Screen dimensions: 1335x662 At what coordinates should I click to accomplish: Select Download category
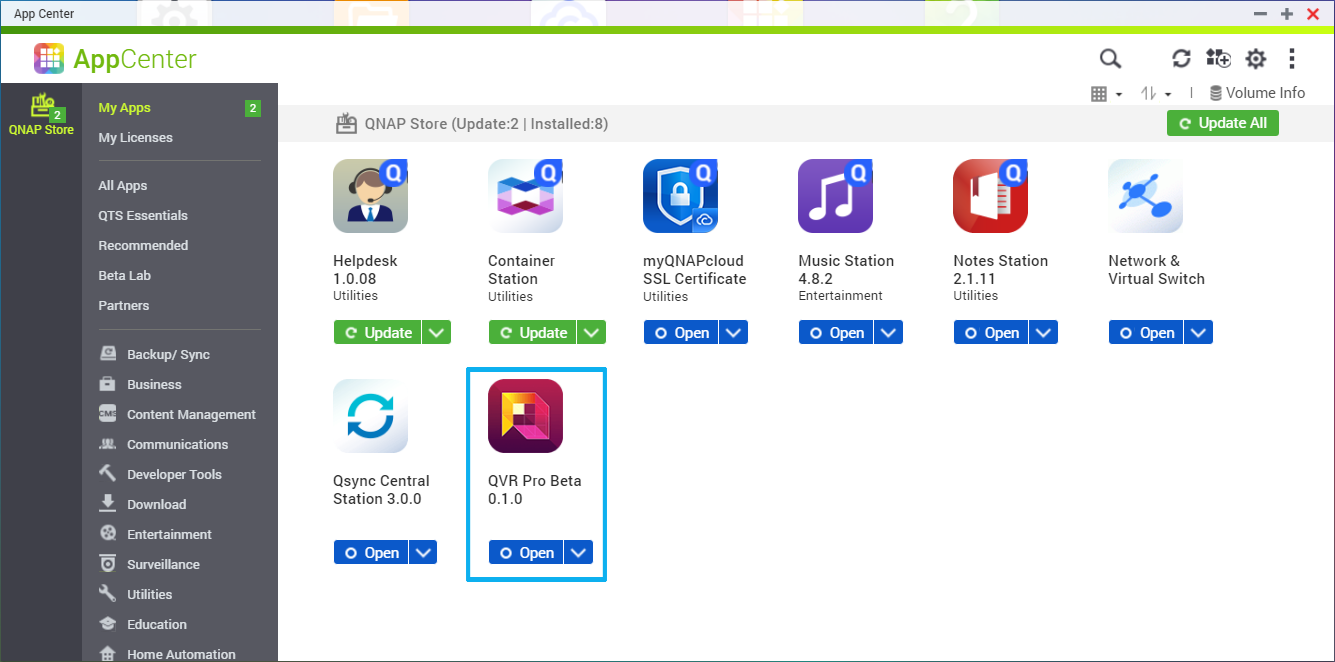pos(143,505)
